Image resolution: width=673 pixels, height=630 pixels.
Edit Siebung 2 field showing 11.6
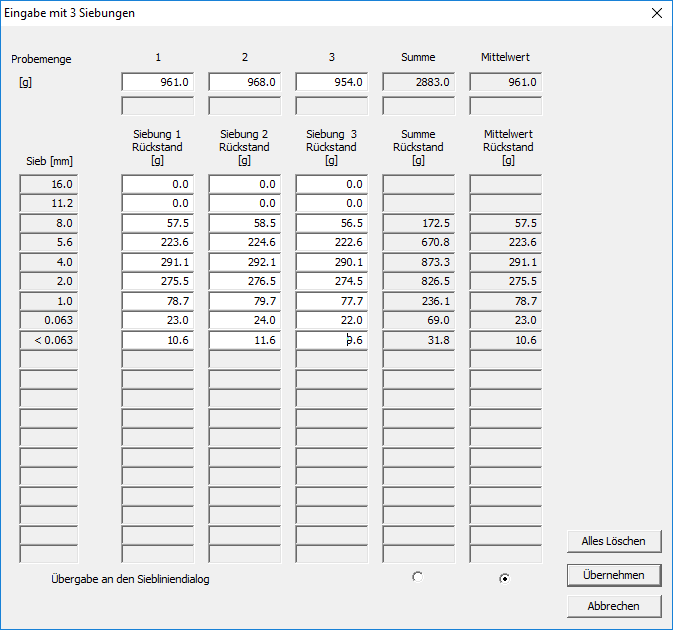[x=245, y=340]
